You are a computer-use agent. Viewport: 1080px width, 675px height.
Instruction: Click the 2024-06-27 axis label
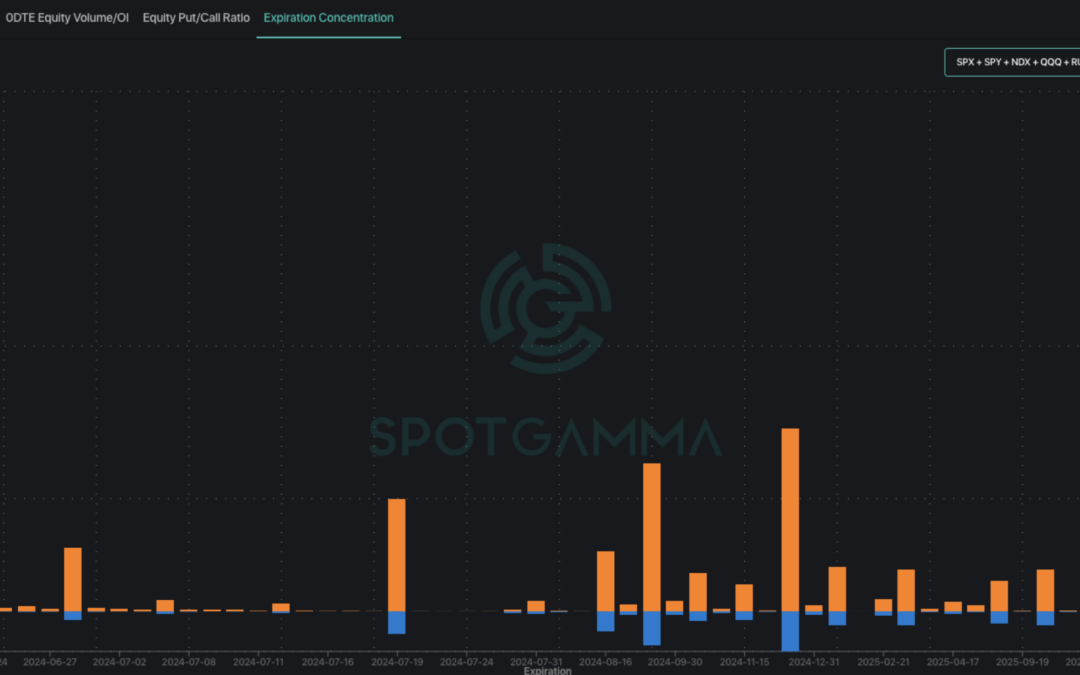point(50,662)
